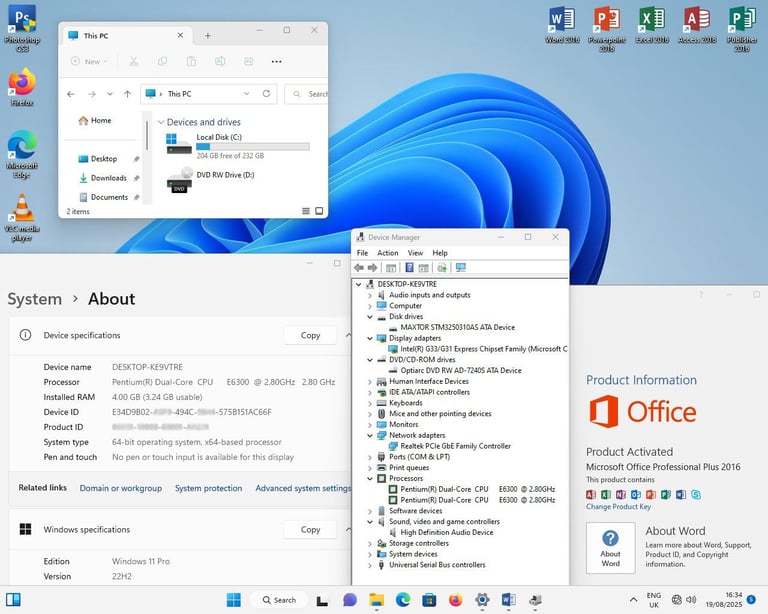Open Microsoft Store from the taskbar
This screenshot has width=768, height=614.
pyautogui.click(x=429, y=600)
